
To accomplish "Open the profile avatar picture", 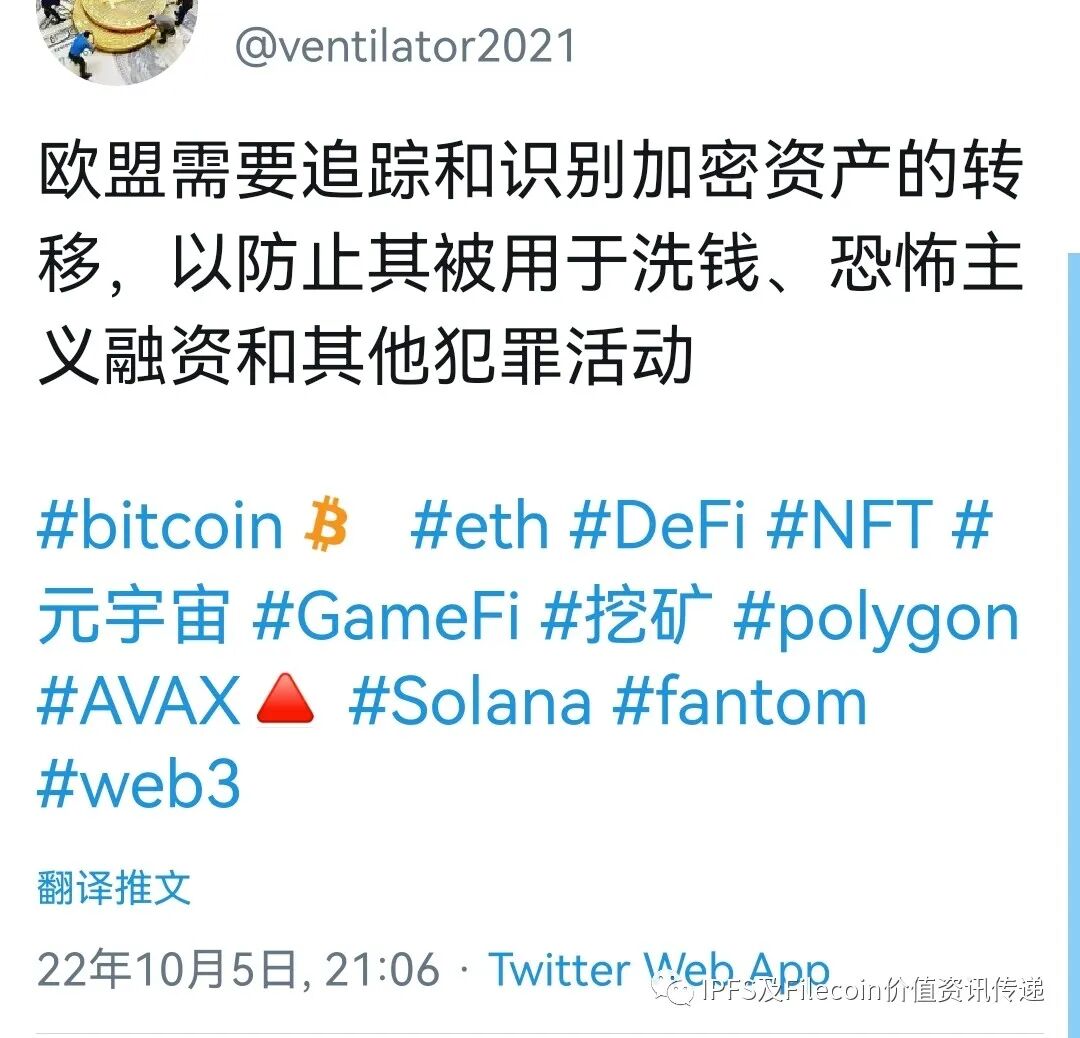I will 117,36.
